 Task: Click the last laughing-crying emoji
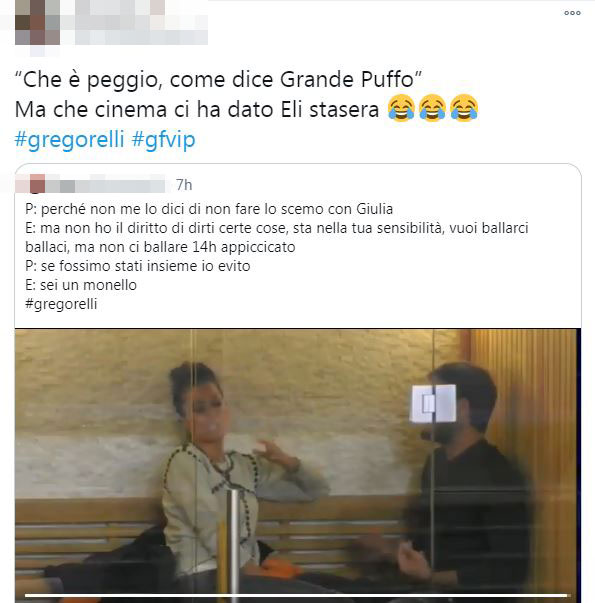pyautogui.click(x=464, y=108)
